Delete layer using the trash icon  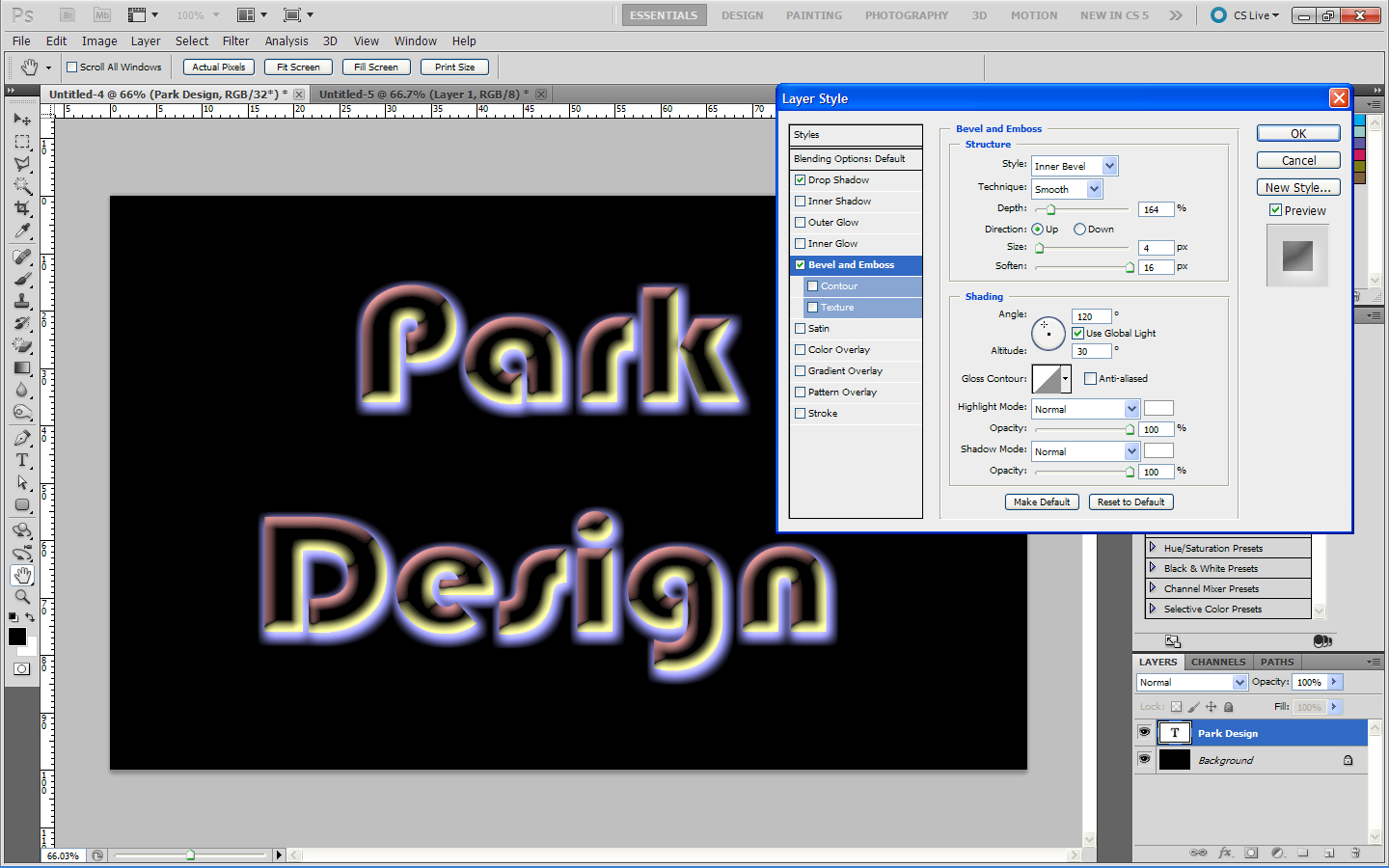[1355, 853]
